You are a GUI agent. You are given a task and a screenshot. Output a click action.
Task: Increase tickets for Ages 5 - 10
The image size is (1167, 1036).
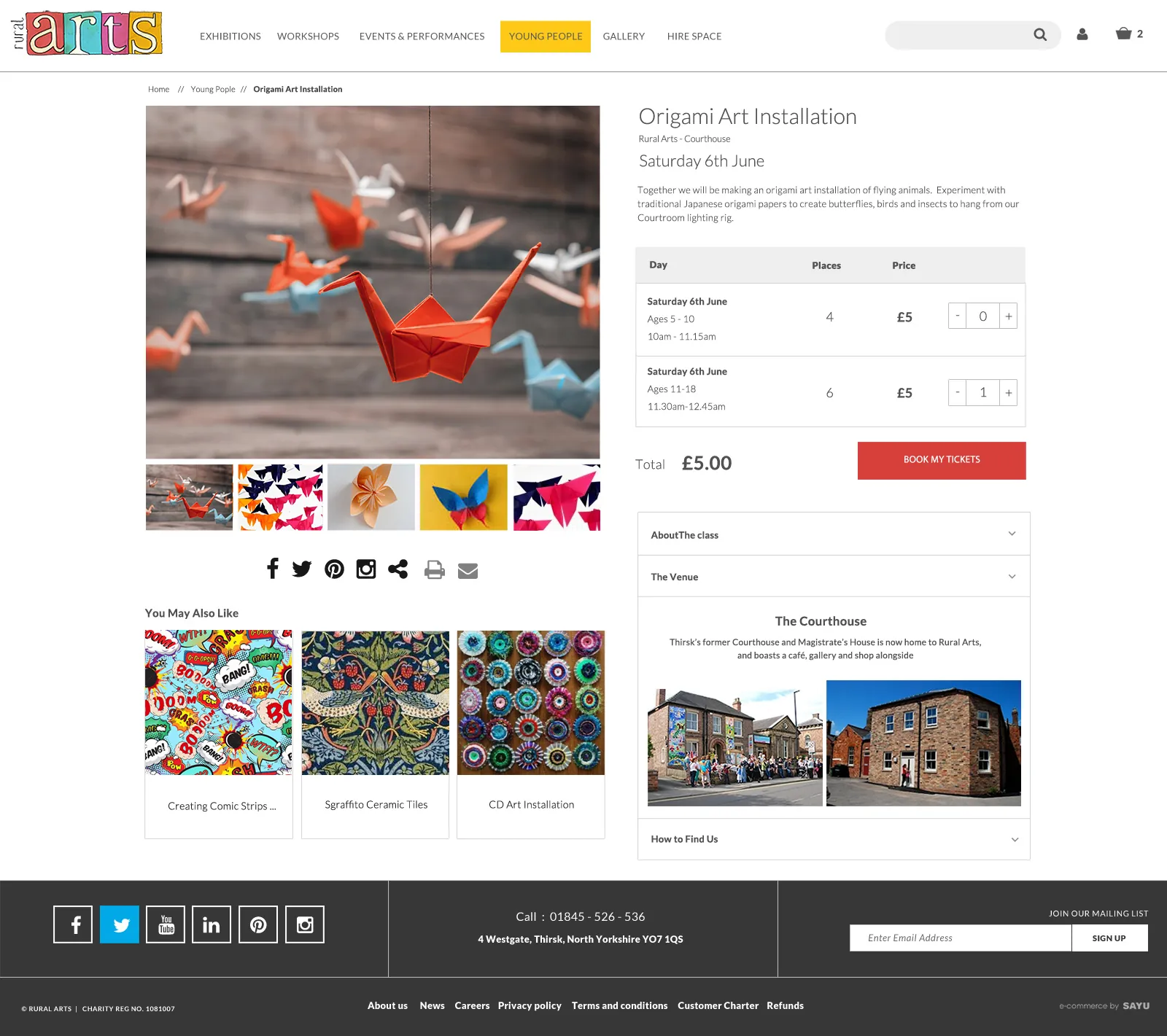click(1009, 316)
